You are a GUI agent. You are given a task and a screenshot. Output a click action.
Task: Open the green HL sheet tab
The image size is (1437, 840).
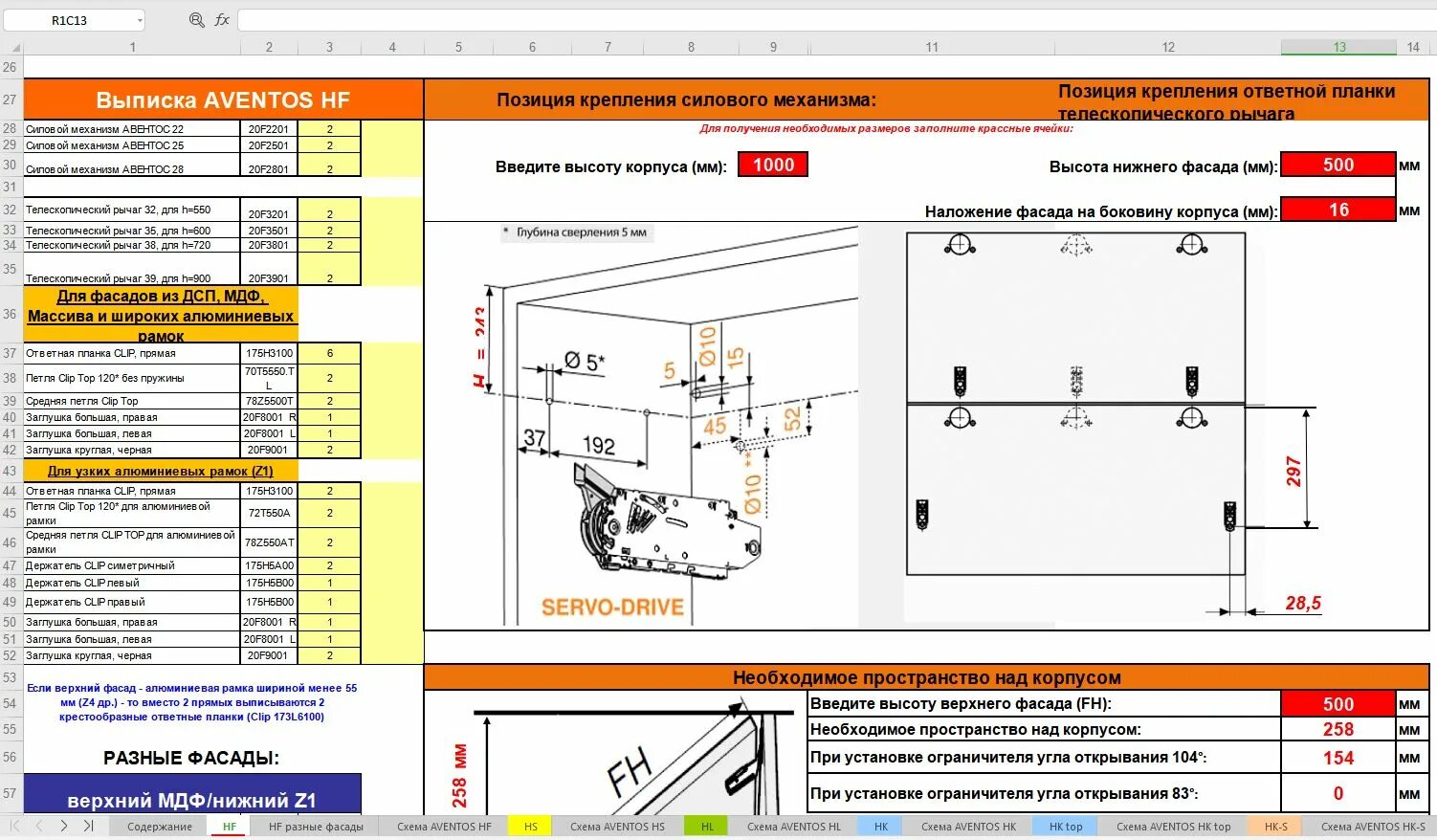[707, 827]
